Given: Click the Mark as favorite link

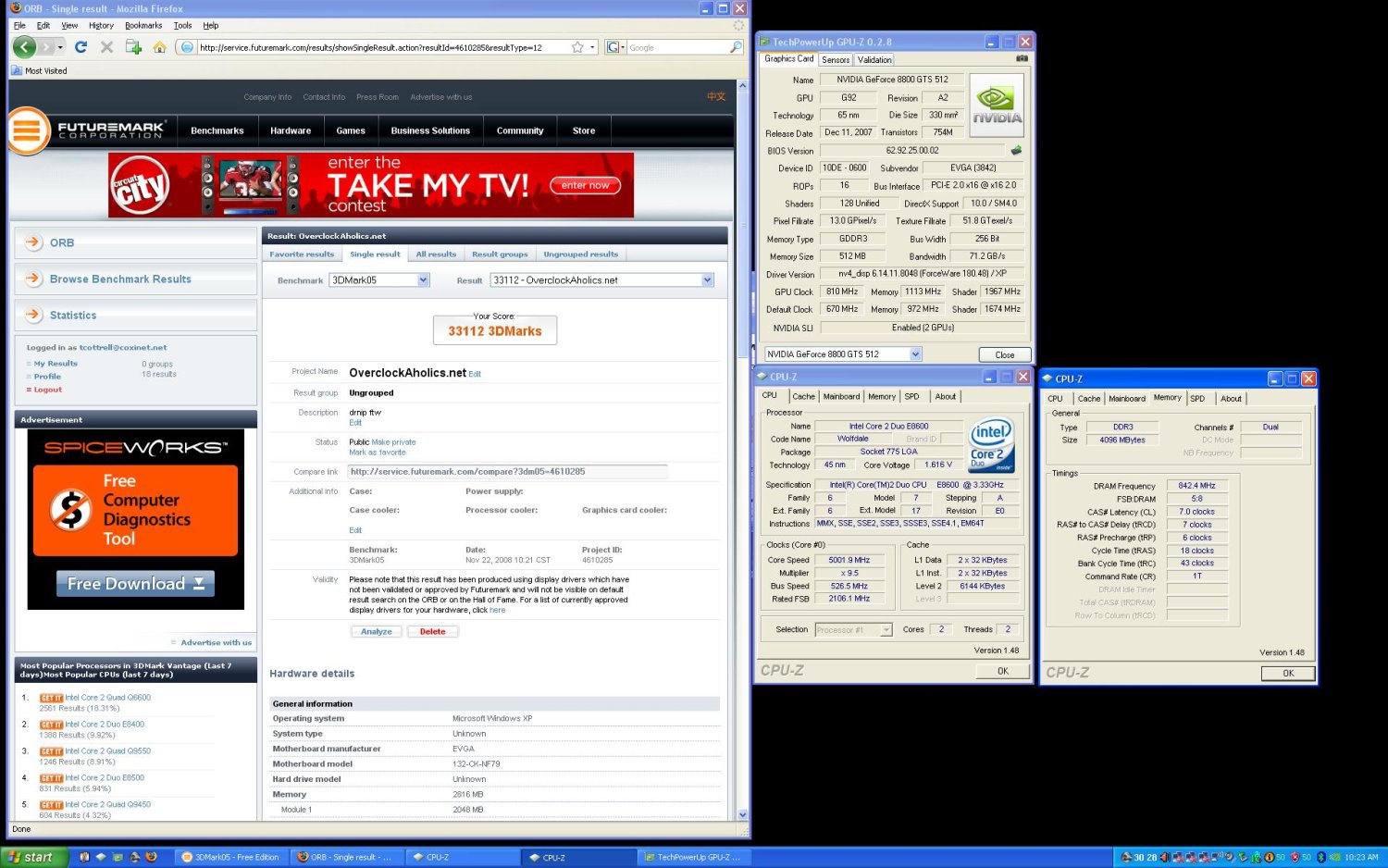Looking at the screenshot, I should coord(377,453).
